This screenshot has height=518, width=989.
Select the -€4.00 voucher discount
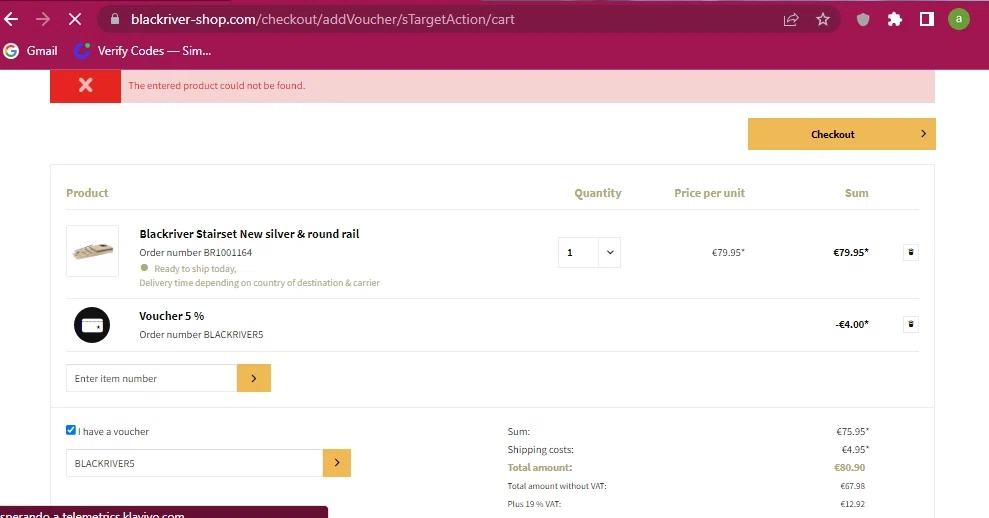[852, 324]
